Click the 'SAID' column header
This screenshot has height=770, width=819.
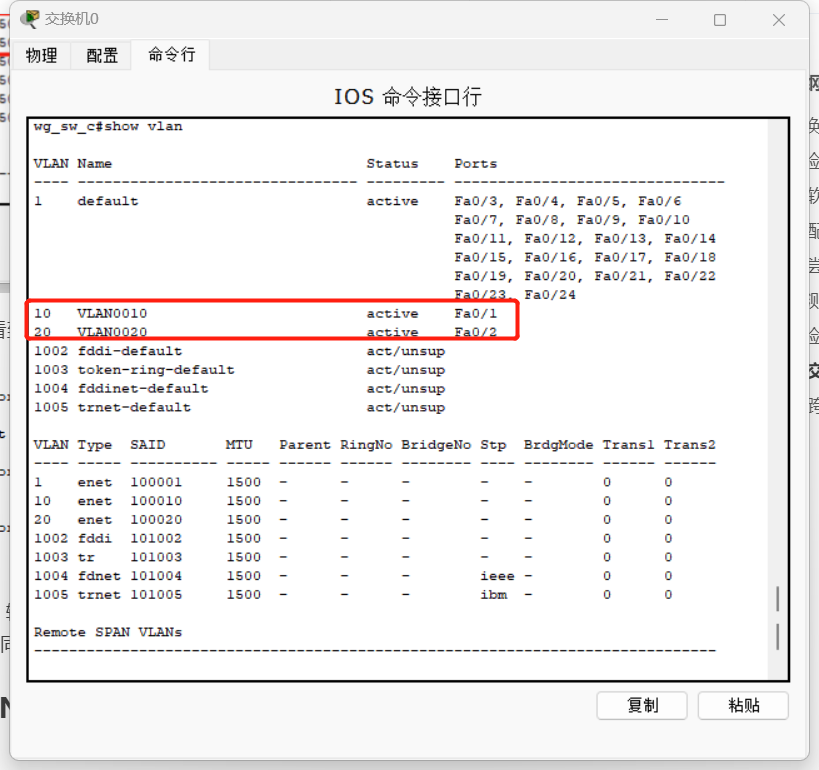[147, 445]
